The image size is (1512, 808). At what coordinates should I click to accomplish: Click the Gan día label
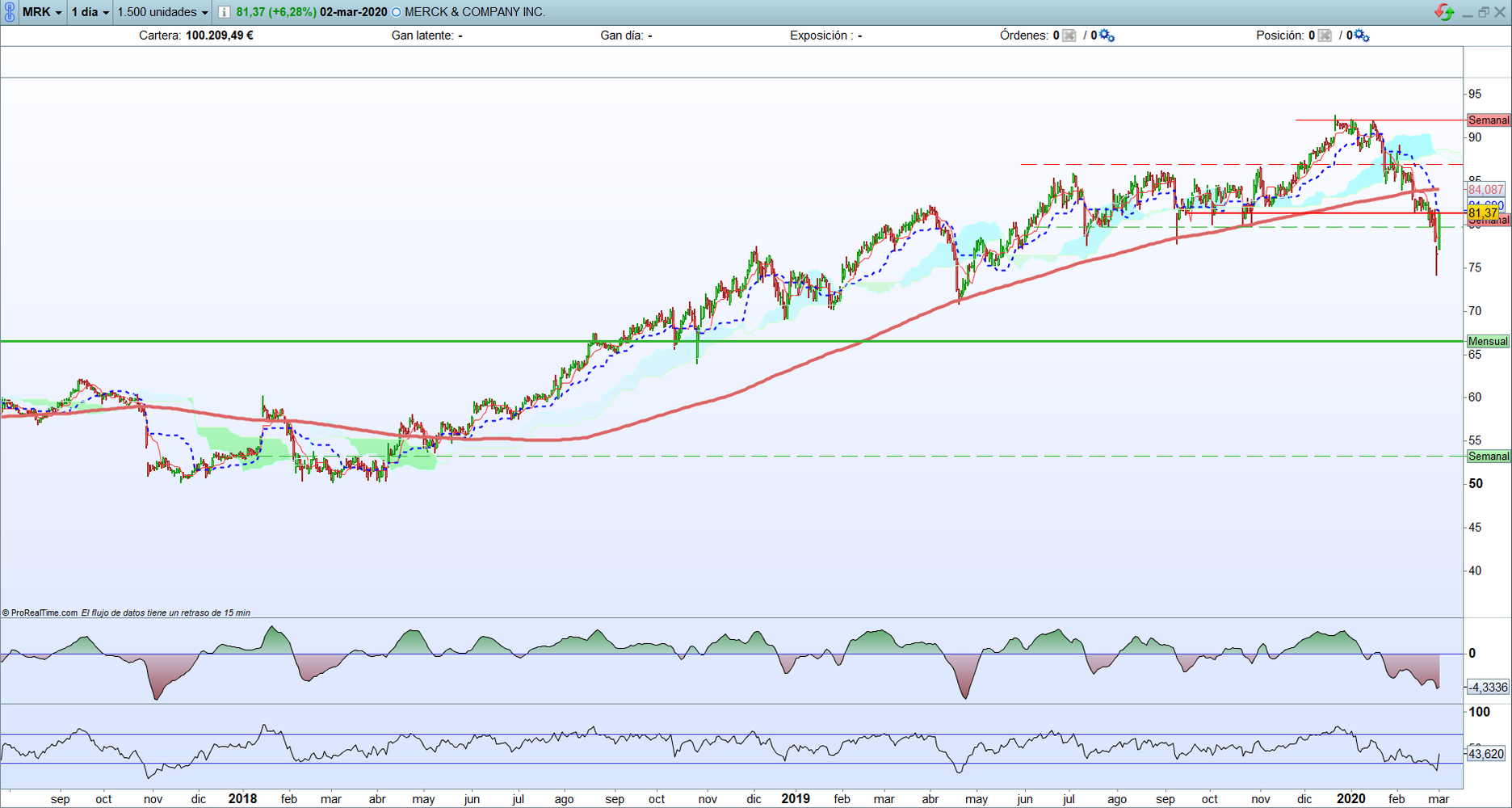(x=622, y=36)
